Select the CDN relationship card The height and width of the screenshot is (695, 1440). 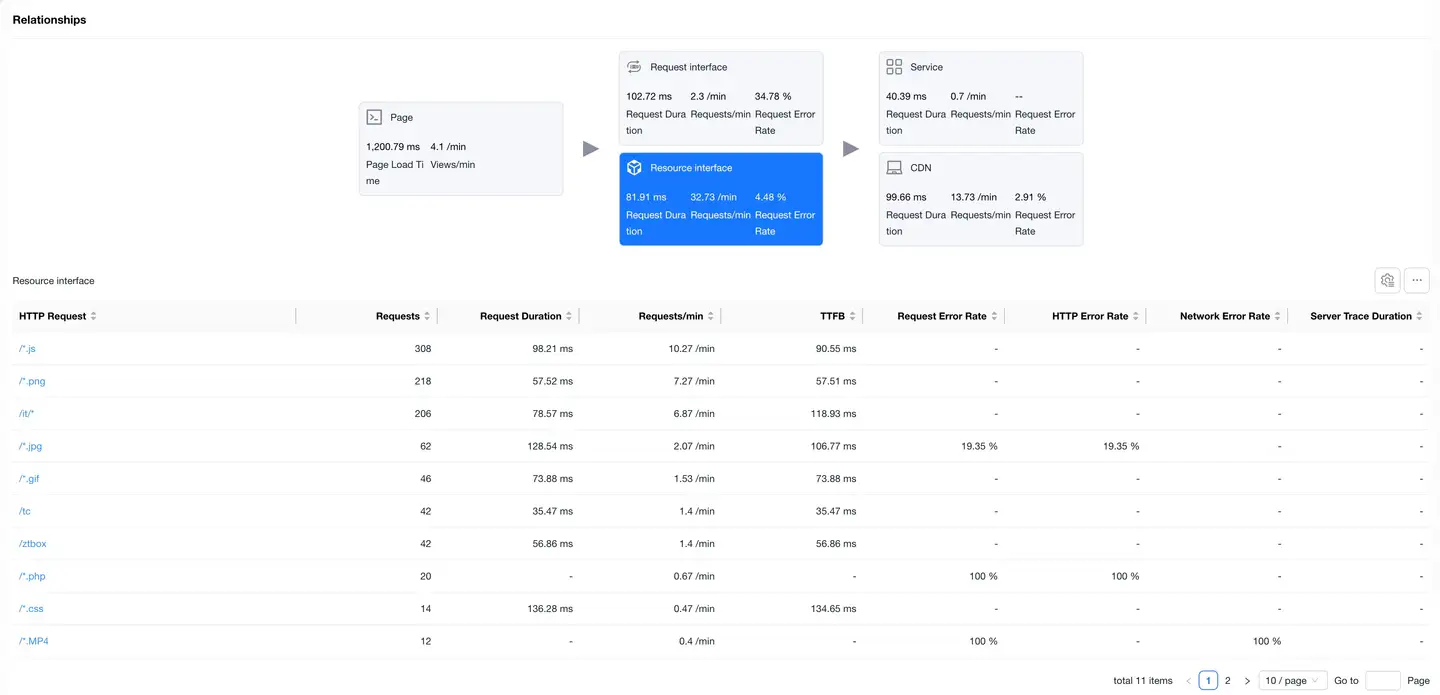click(980, 198)
